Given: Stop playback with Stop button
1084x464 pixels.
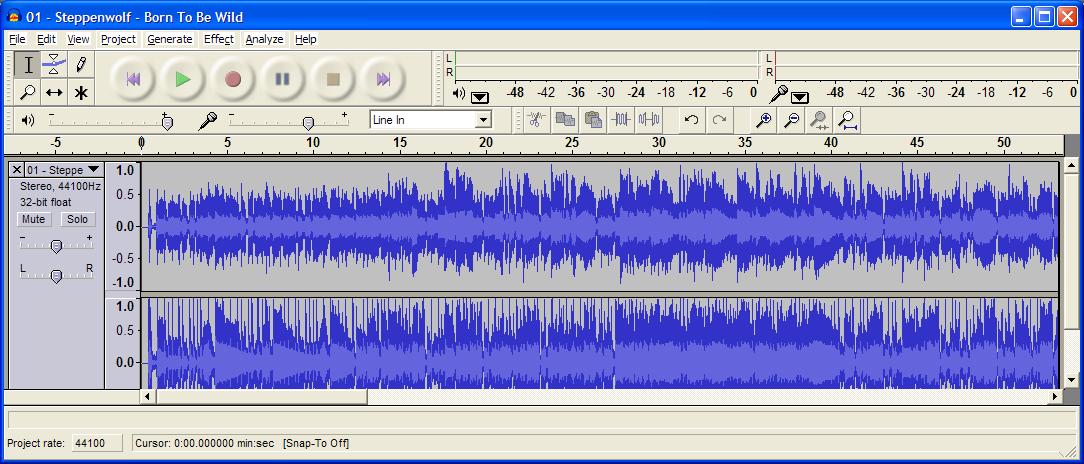Looking at the screenshot, I should coord(333,79).
